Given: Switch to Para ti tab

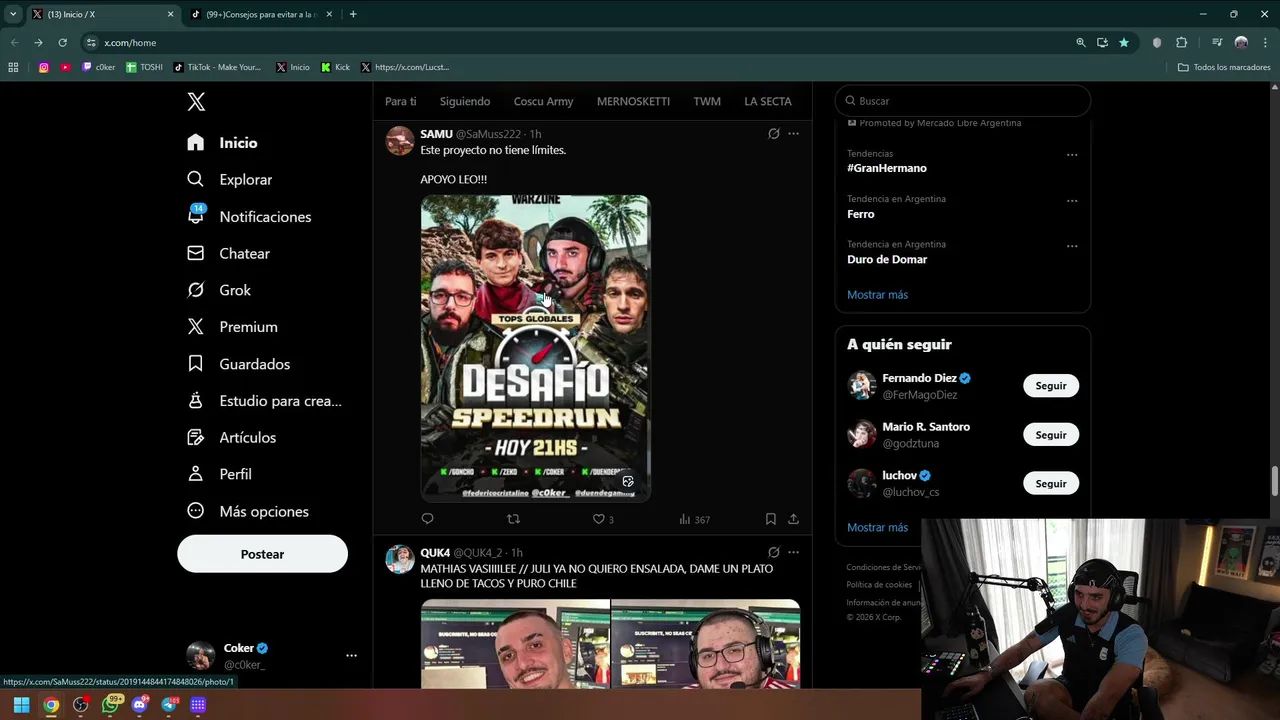Looking at the screenshot, I should tap(400, 101).
